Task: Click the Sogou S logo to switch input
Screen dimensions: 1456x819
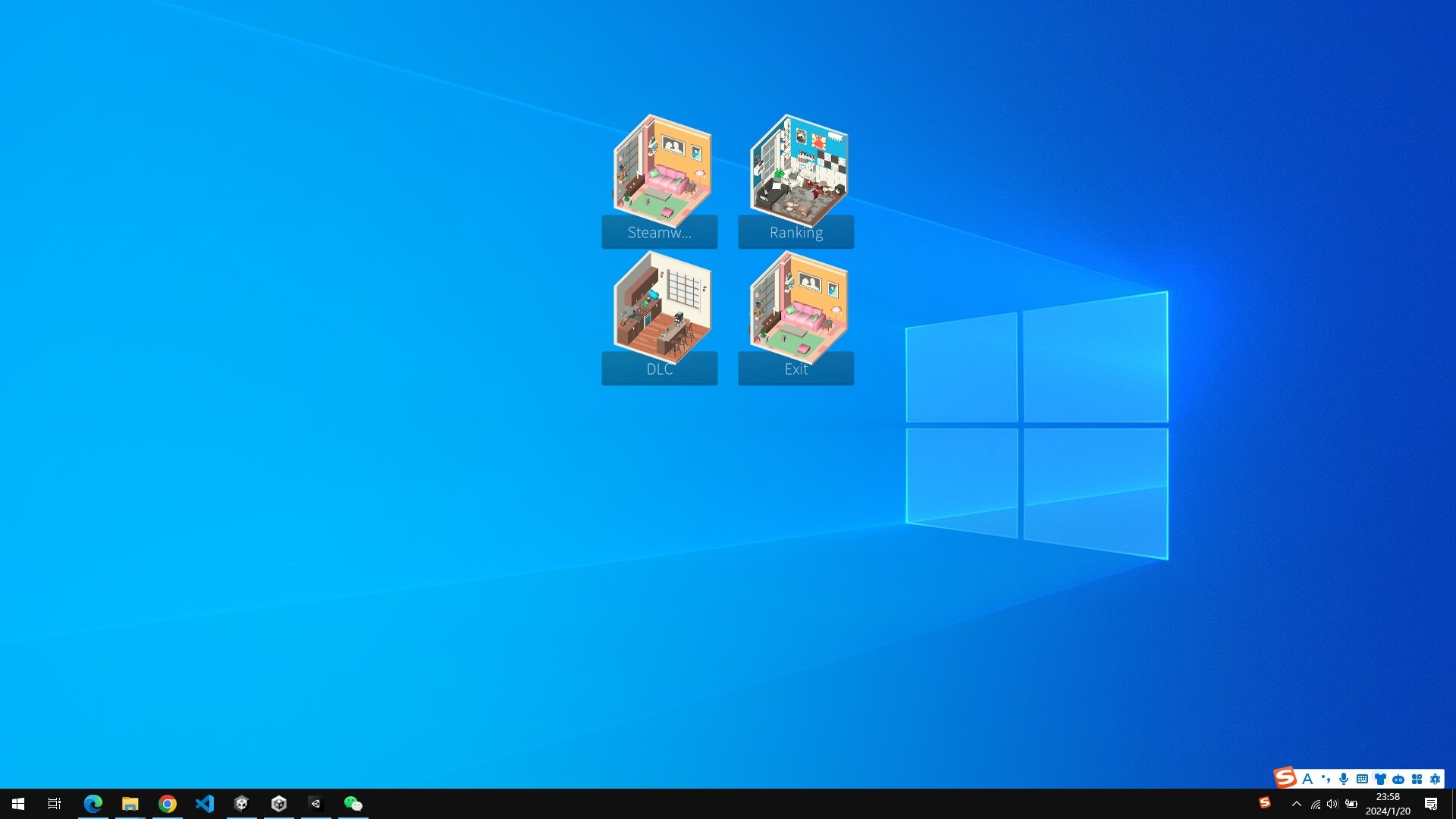Action: click(x=1285, y=779)
